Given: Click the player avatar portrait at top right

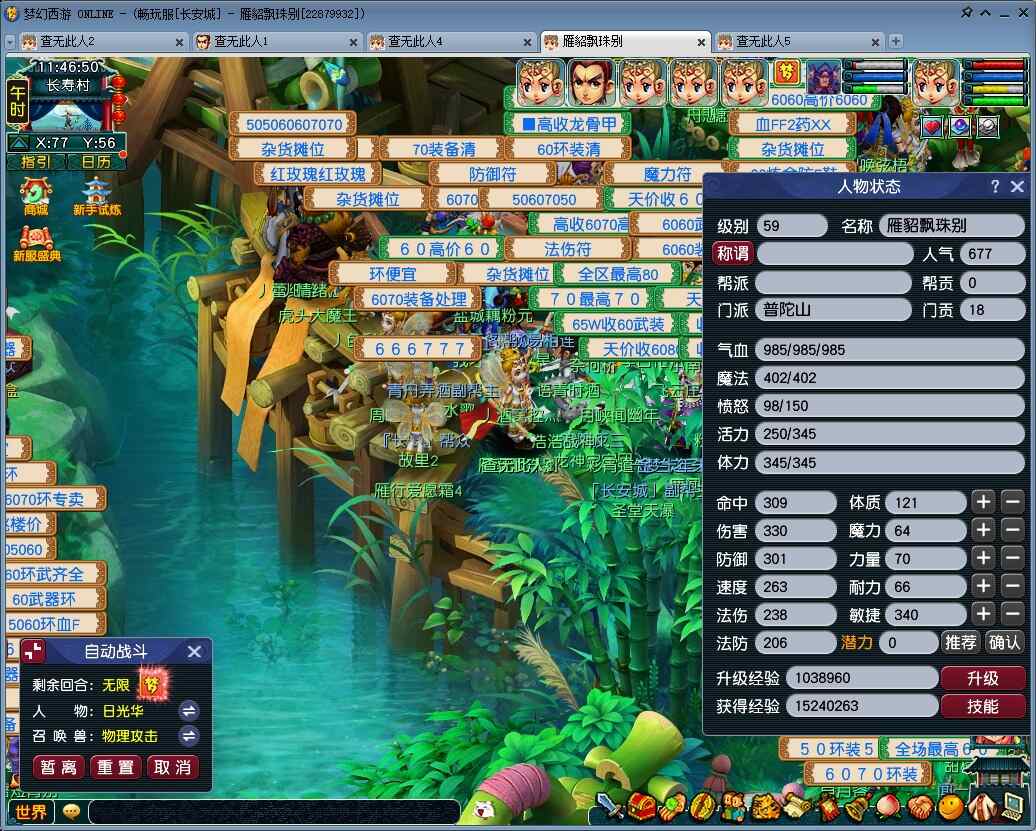Looking at the screenshot, I should point(936,83).
